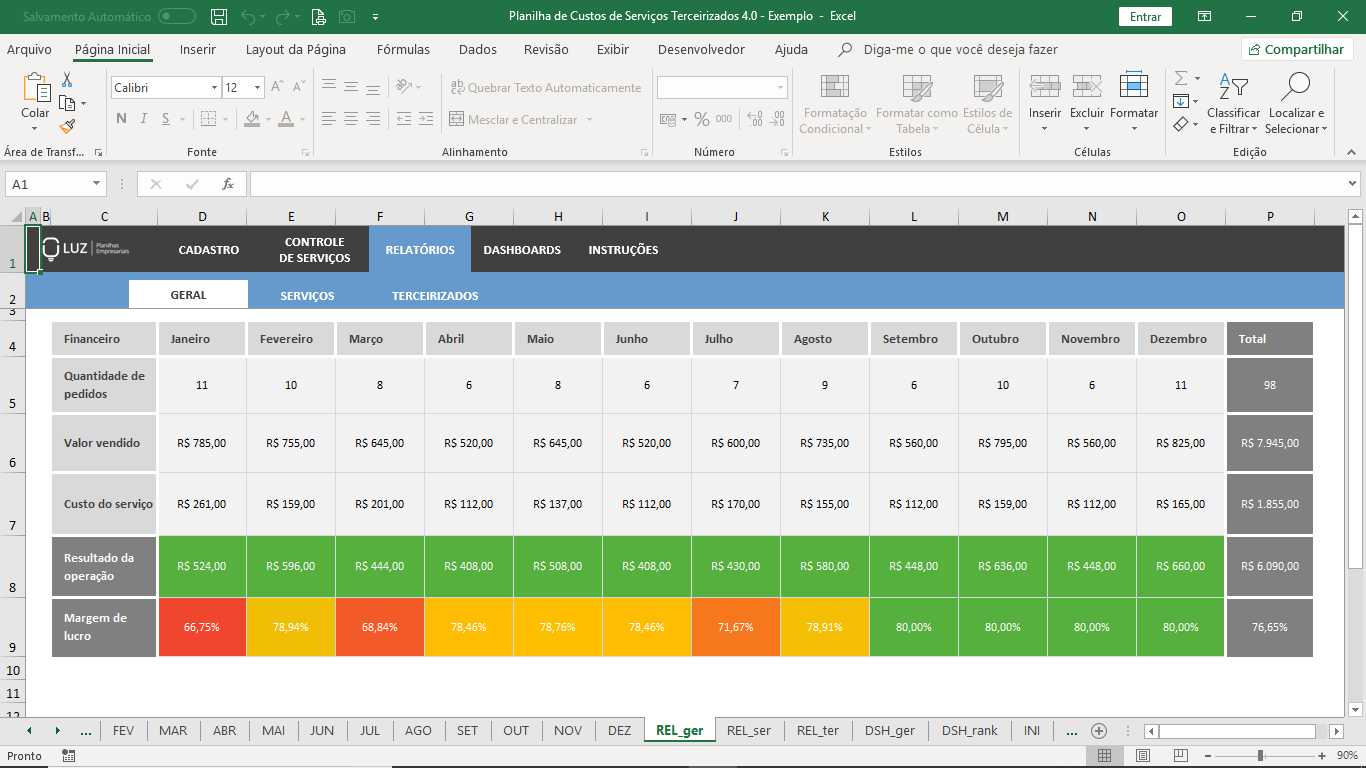Image resolution: width=1366 pixels, height=768 pixels.
Task: Click the Save icon in title bar
Action: (x=219, y=16)
